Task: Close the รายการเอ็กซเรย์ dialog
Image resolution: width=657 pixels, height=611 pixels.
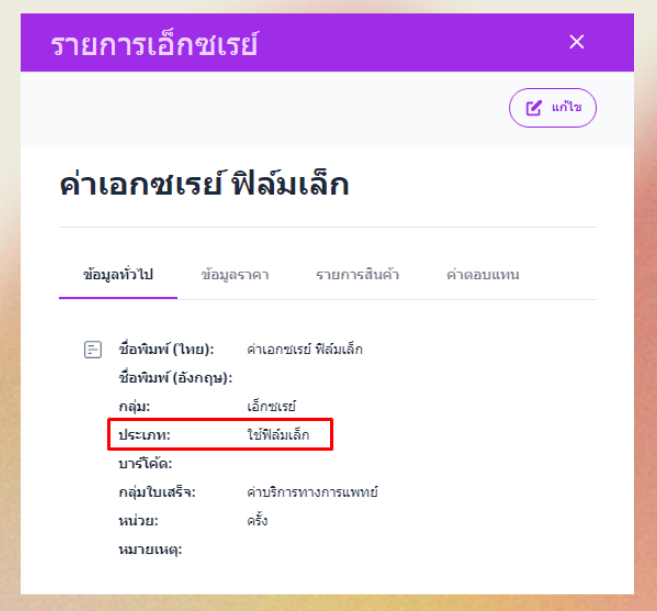Action: (x=576, y=42)
